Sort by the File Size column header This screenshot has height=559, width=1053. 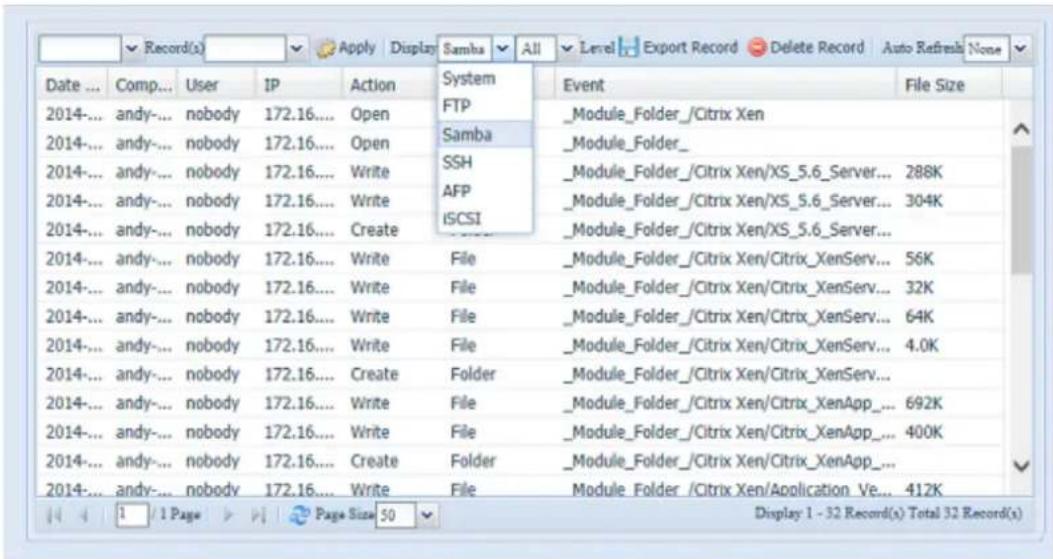[x=933, y=86]
